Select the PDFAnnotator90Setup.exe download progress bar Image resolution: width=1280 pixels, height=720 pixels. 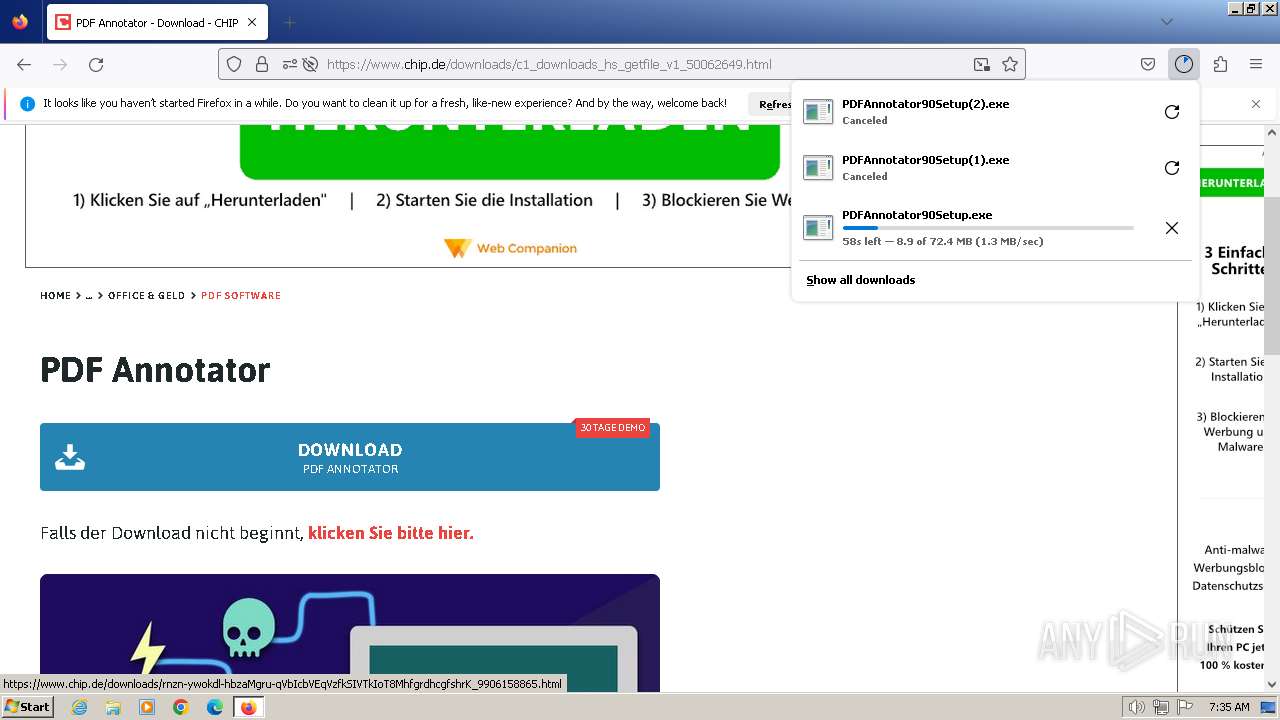(x=988, y=228)
